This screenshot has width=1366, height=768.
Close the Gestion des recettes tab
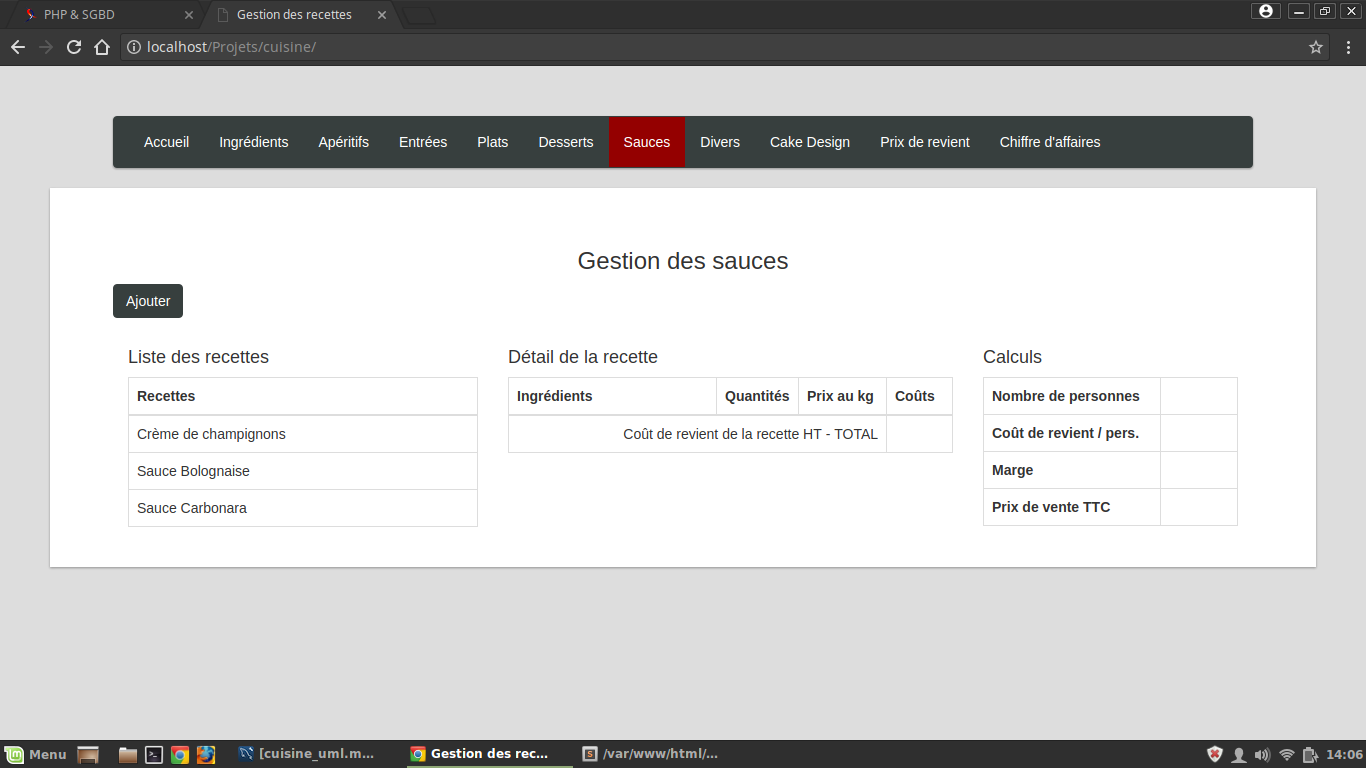(382, 15)
